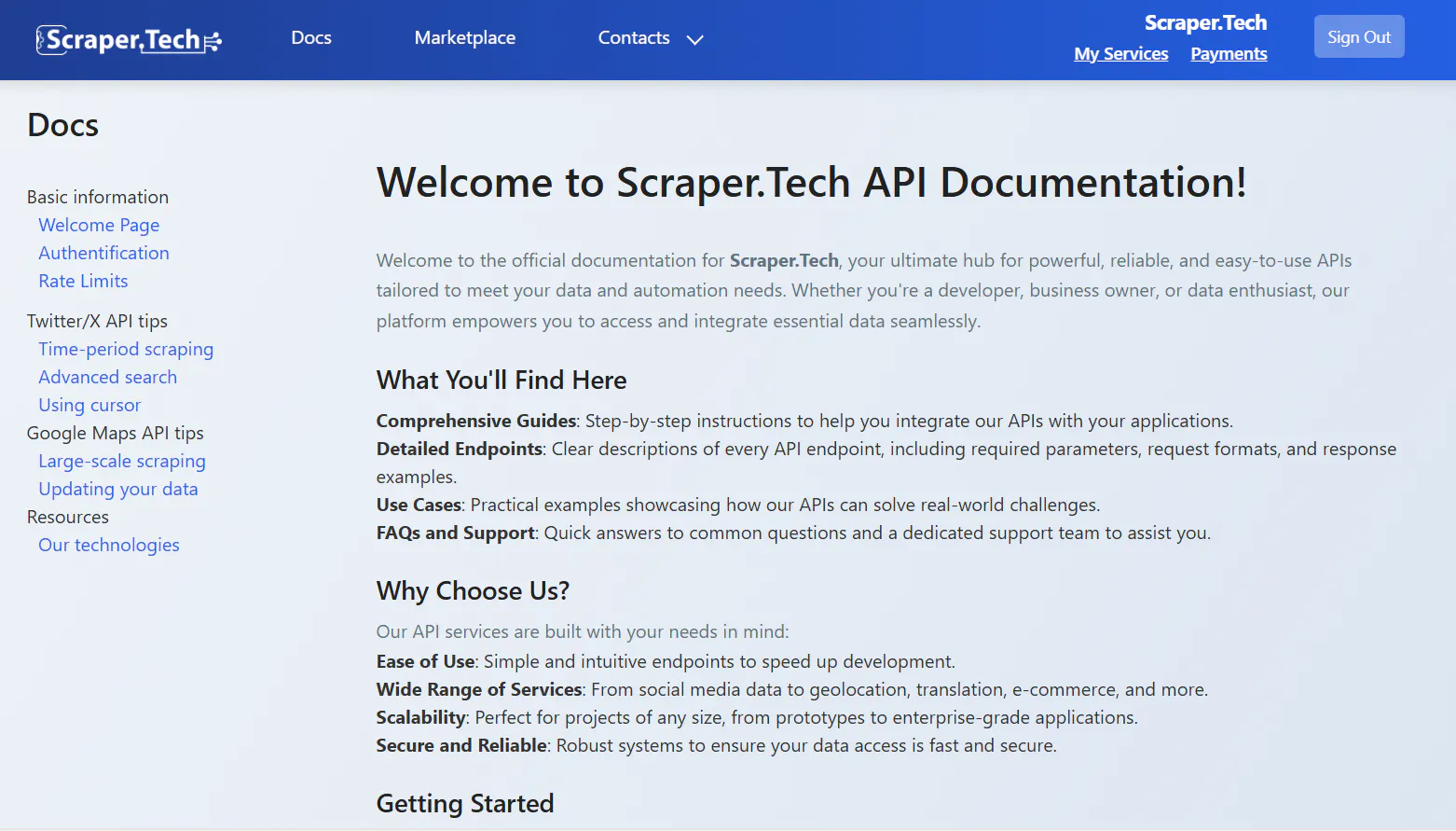Viewport: 1456px width, 831px height.
Task: Click bold Scraper.Tech in intro paragraph
Action: point(784,260)
